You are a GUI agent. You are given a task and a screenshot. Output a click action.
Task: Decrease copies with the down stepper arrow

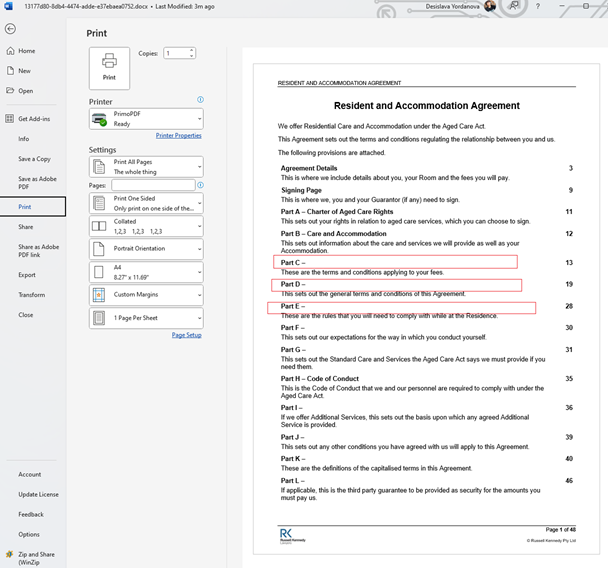(x=192, y=56)
